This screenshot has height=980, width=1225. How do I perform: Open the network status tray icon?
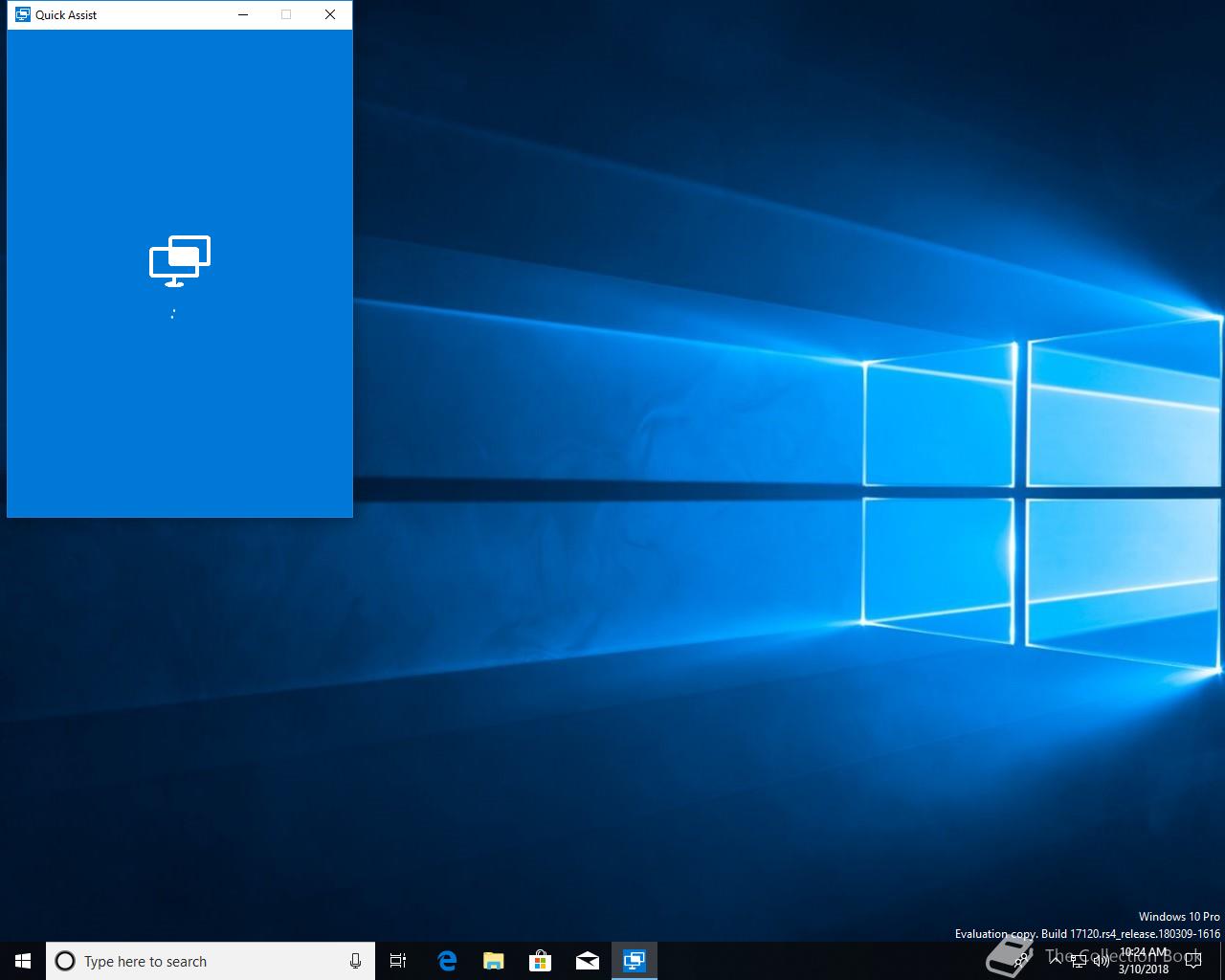click(x=1079, y=961)
